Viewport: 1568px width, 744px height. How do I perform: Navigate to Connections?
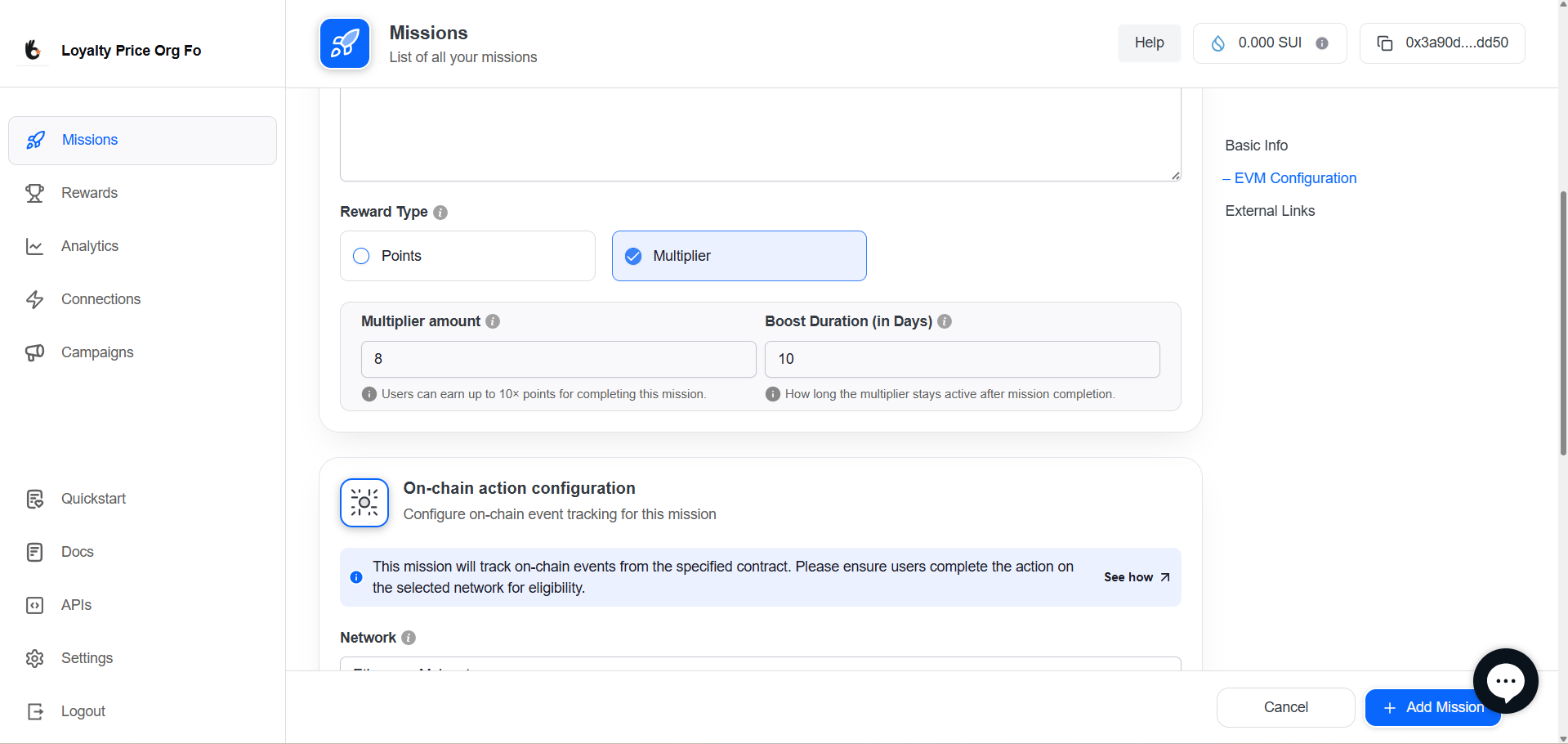[142, 299]
